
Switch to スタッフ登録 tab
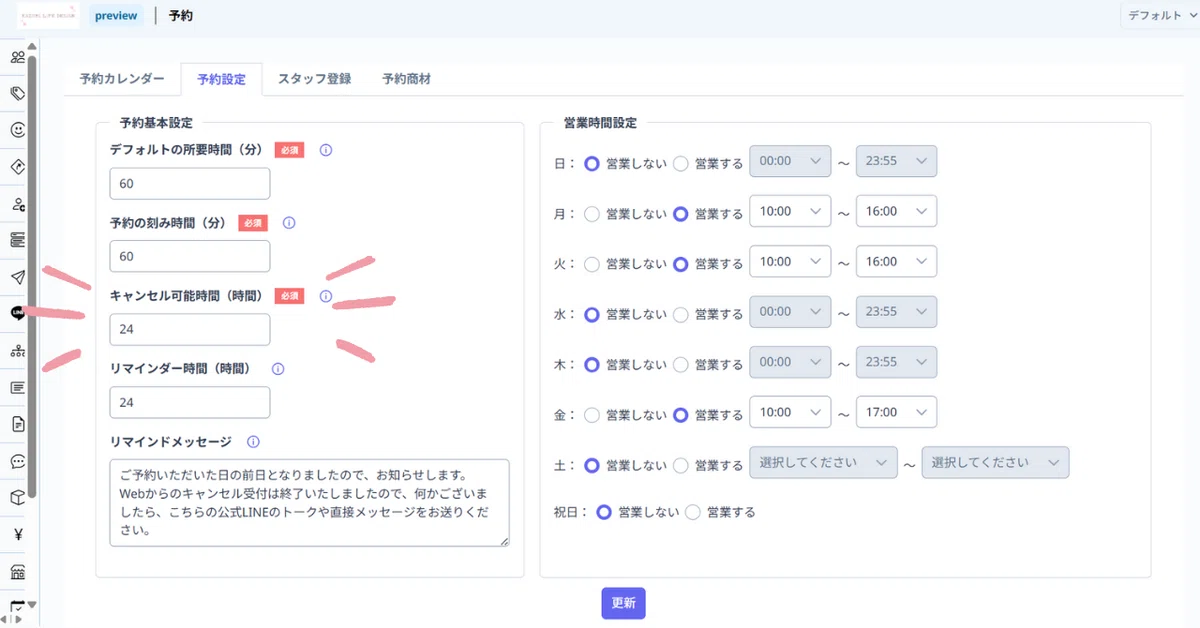point(314,79)
